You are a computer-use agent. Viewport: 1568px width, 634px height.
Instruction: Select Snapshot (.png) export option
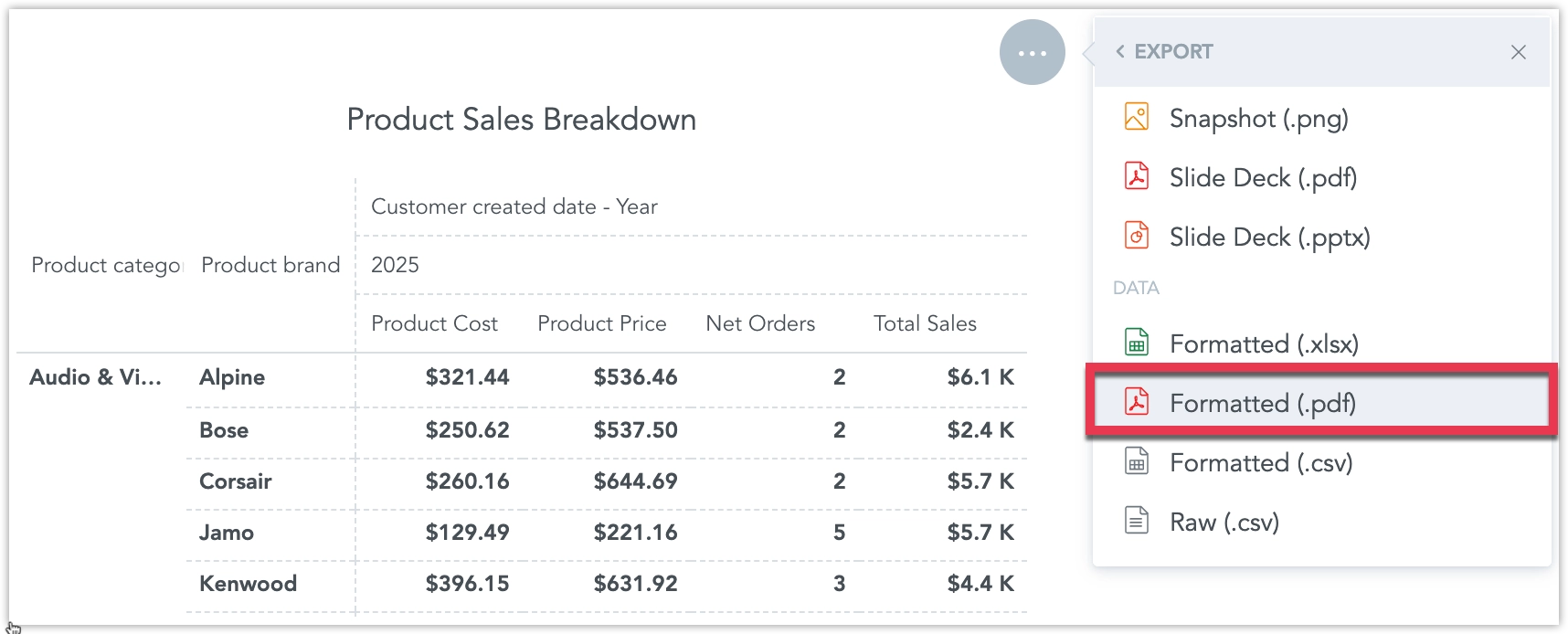tap(1258, 119)
